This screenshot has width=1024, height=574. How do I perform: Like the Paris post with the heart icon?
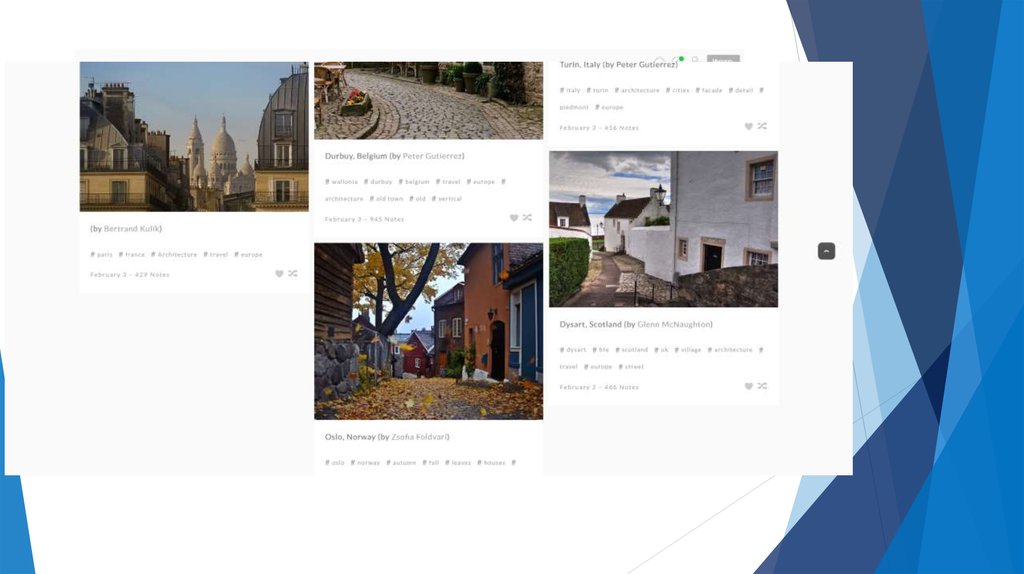(280, 273)
